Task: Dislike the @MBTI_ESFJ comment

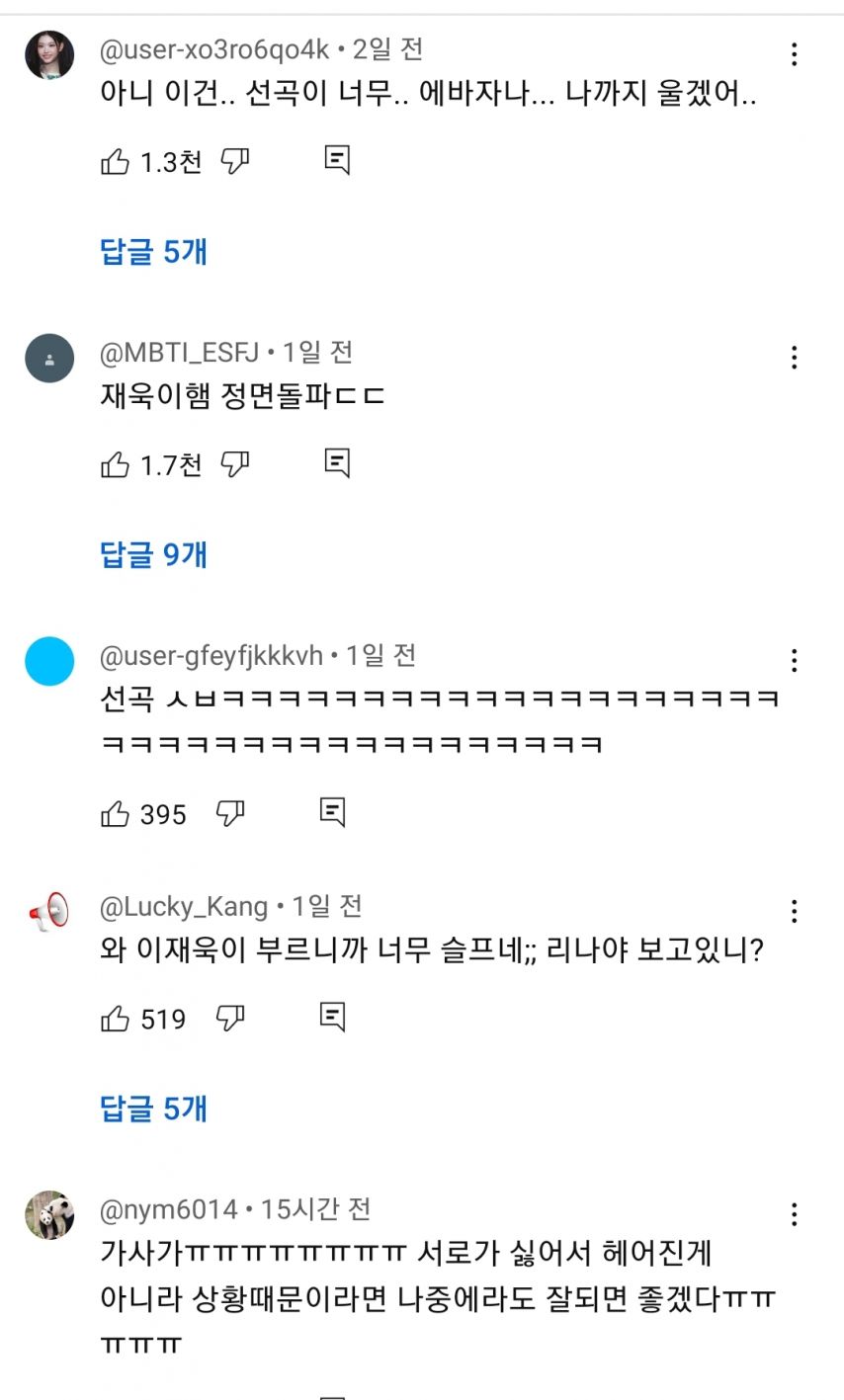Action: pos(234,464)
